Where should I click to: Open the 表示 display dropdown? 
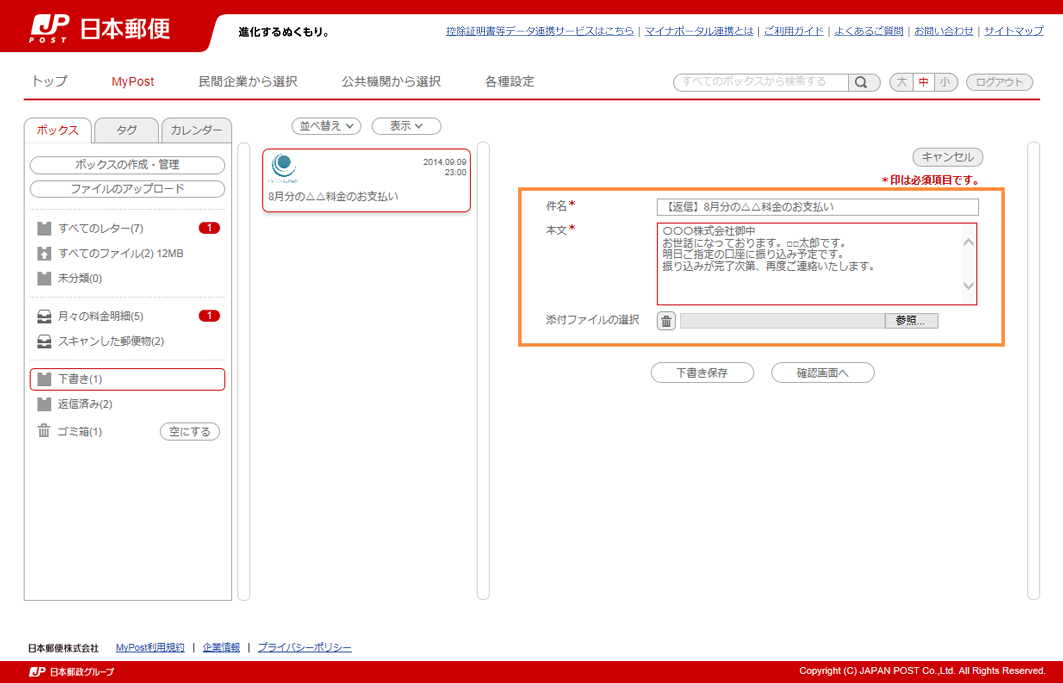coord(406,126)
